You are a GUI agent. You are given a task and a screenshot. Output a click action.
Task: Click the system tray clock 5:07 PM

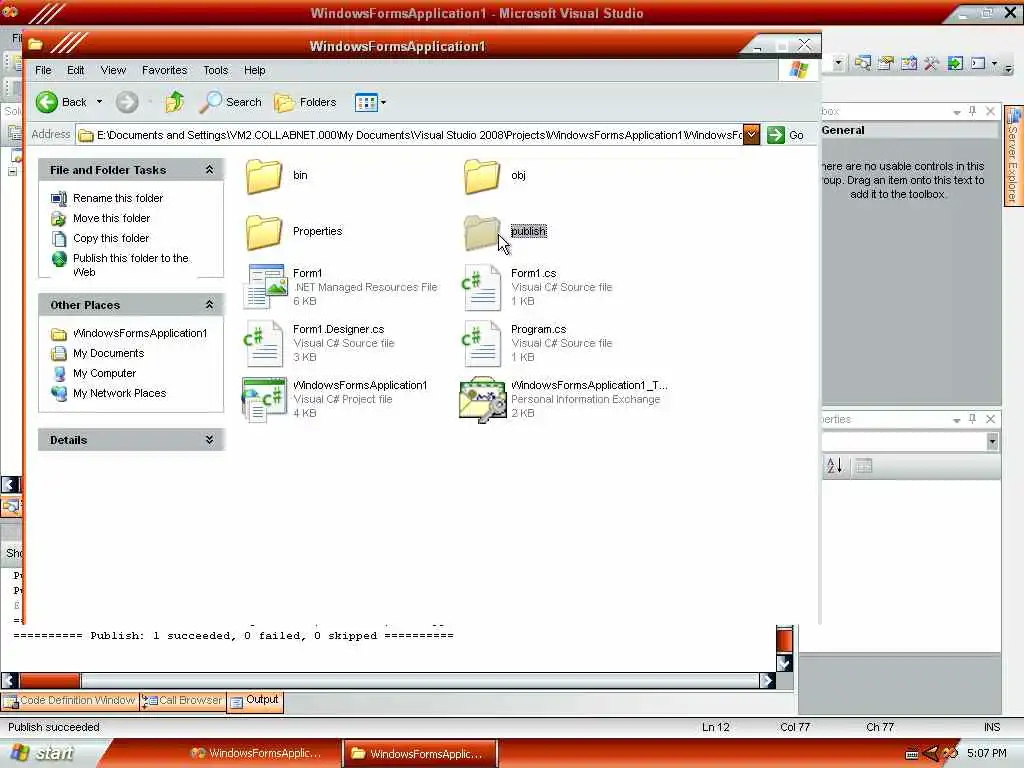[987, 753]
